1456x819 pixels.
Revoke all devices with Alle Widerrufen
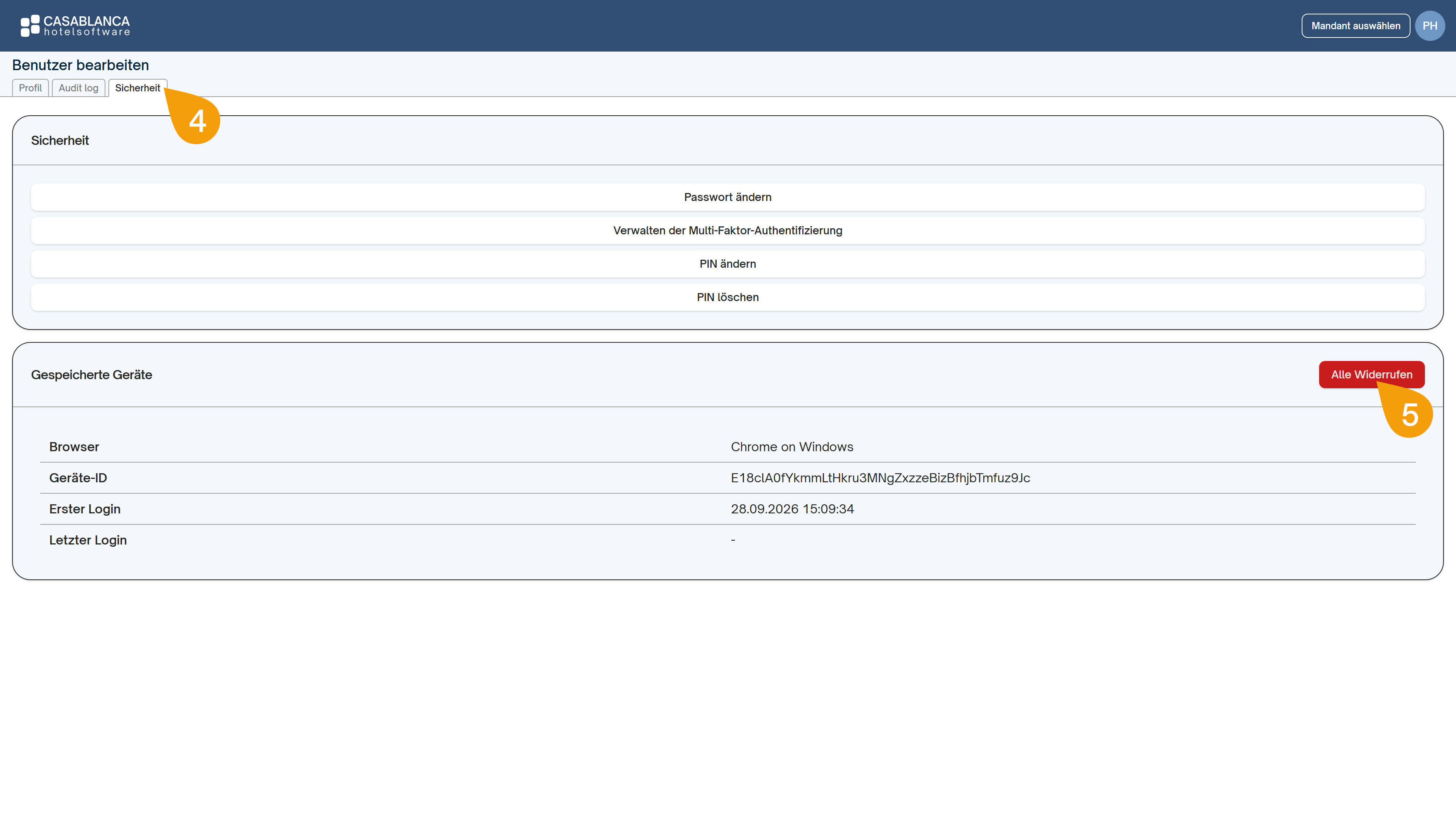click(x=1371, y=375)
